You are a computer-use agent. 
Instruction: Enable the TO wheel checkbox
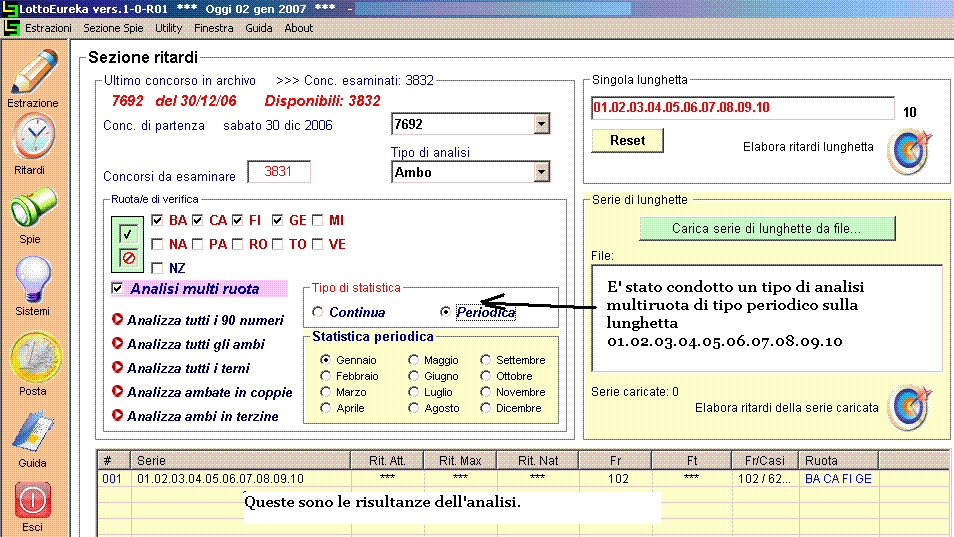tap(277, 244)
